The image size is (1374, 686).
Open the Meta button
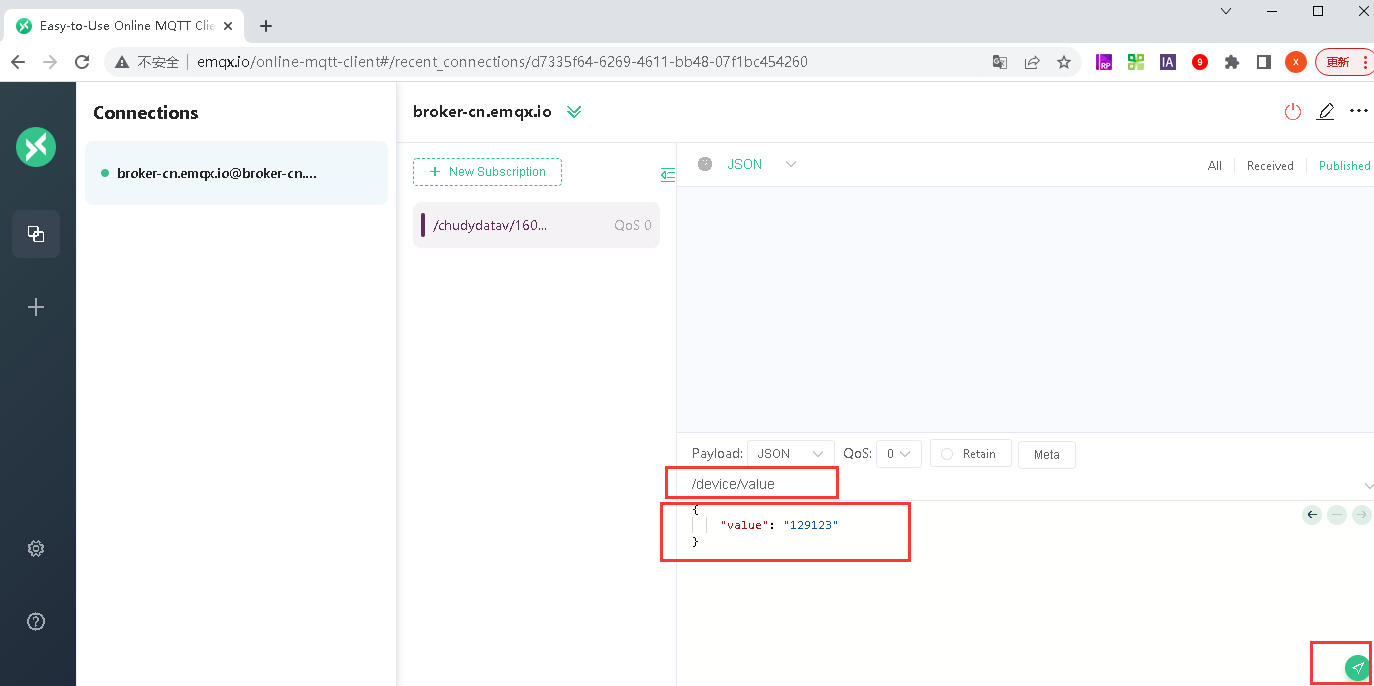(x=1046, y=454)
